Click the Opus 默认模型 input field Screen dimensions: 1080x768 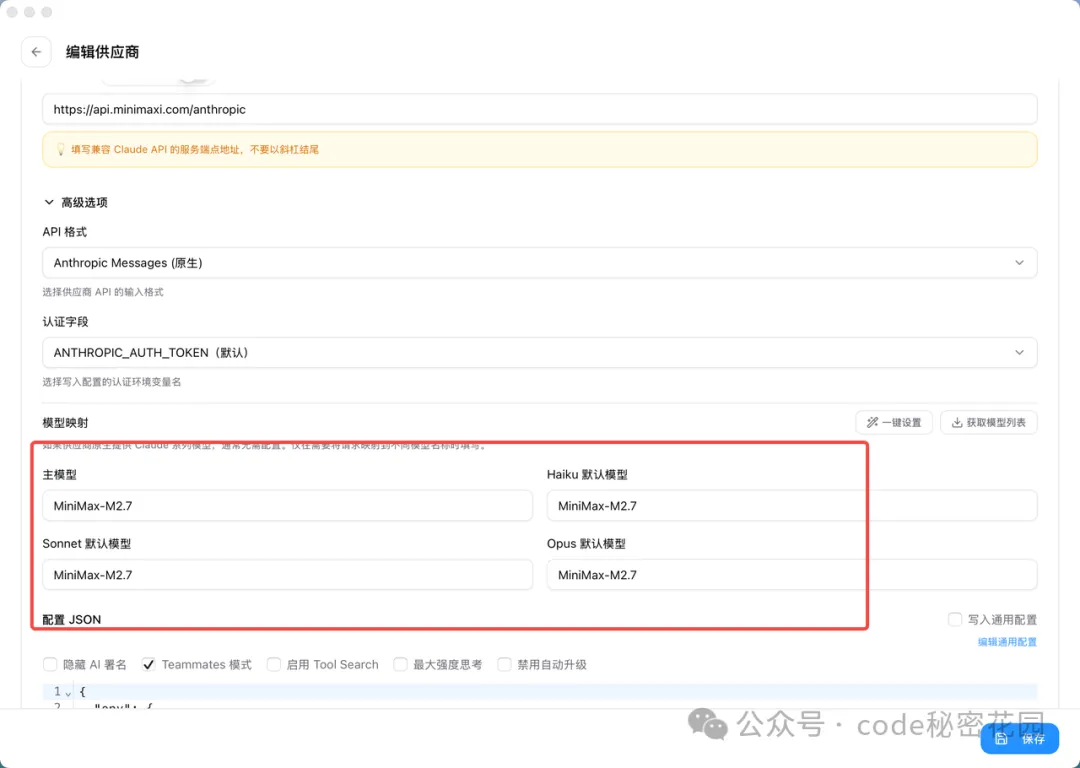pyautogui.click(x=791, y=574)
